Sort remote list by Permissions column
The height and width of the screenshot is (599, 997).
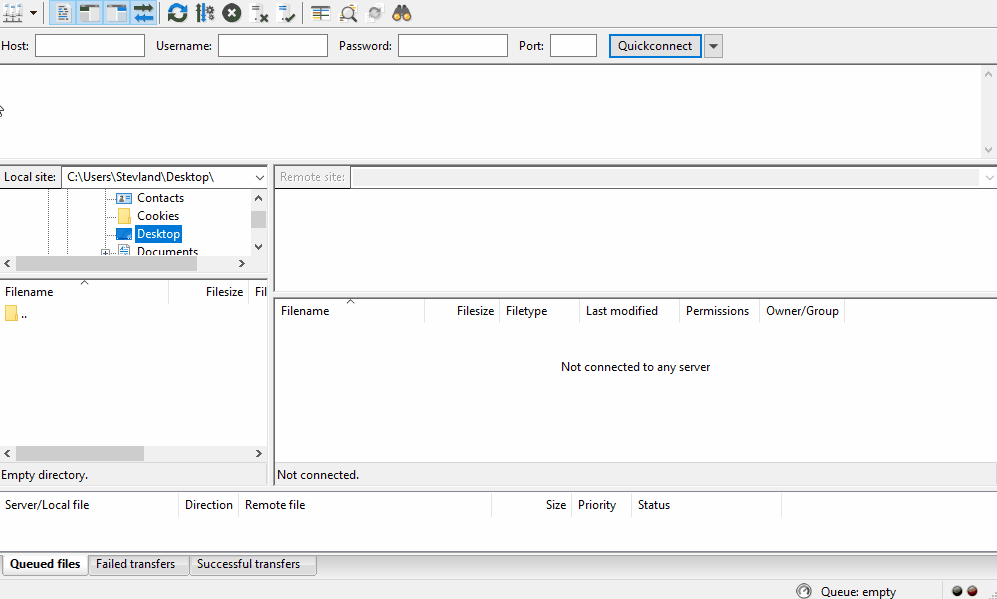[x=720, y=311]
